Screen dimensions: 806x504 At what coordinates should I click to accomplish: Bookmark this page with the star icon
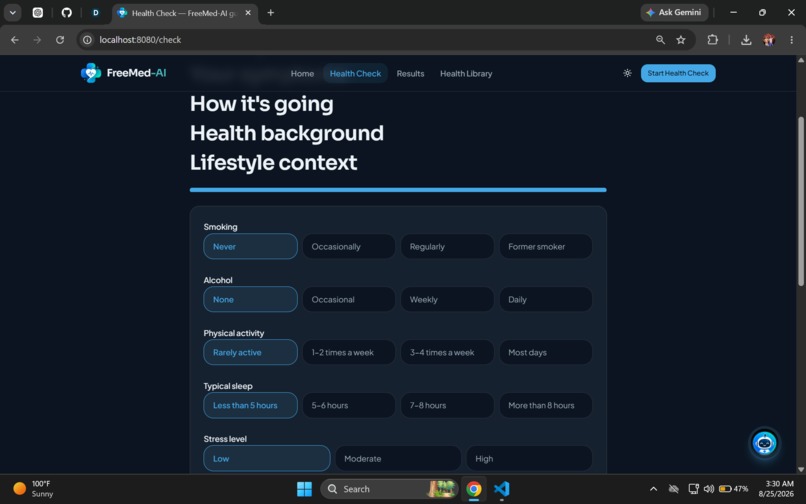coord(681,40)
